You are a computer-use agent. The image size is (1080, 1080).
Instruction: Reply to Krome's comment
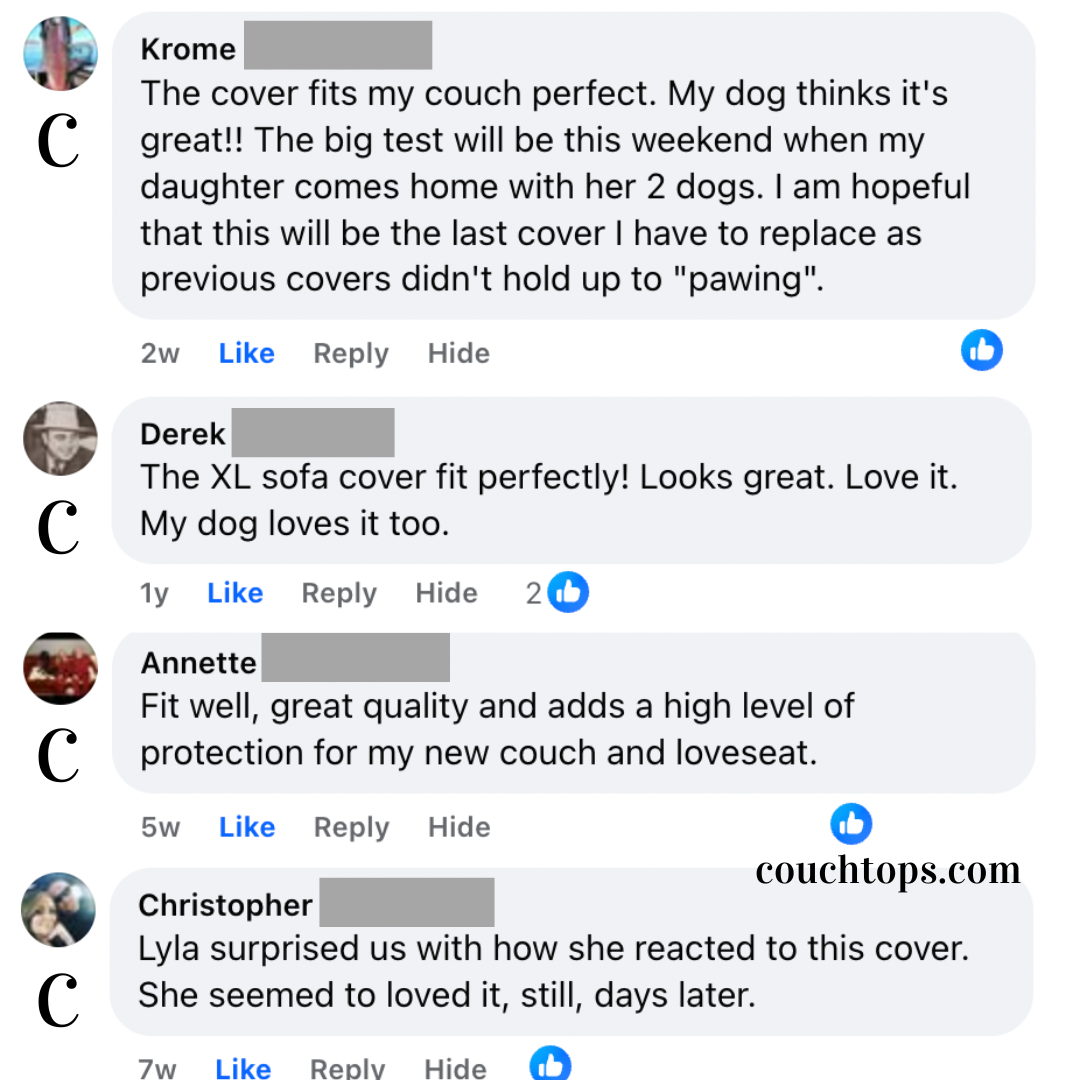click(x=351, y=353)
